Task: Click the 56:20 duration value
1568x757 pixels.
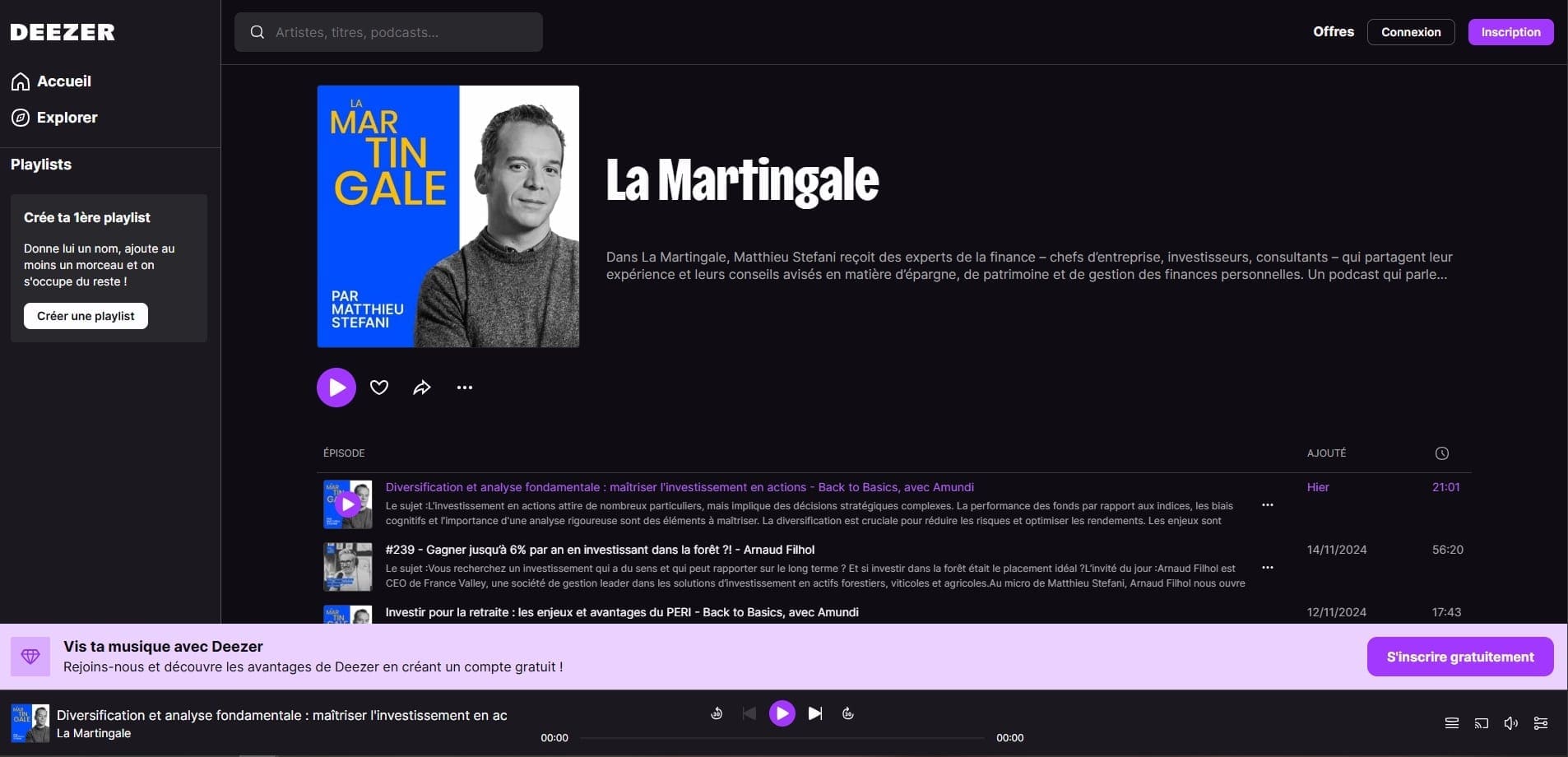Action: tap(1448, 550)
